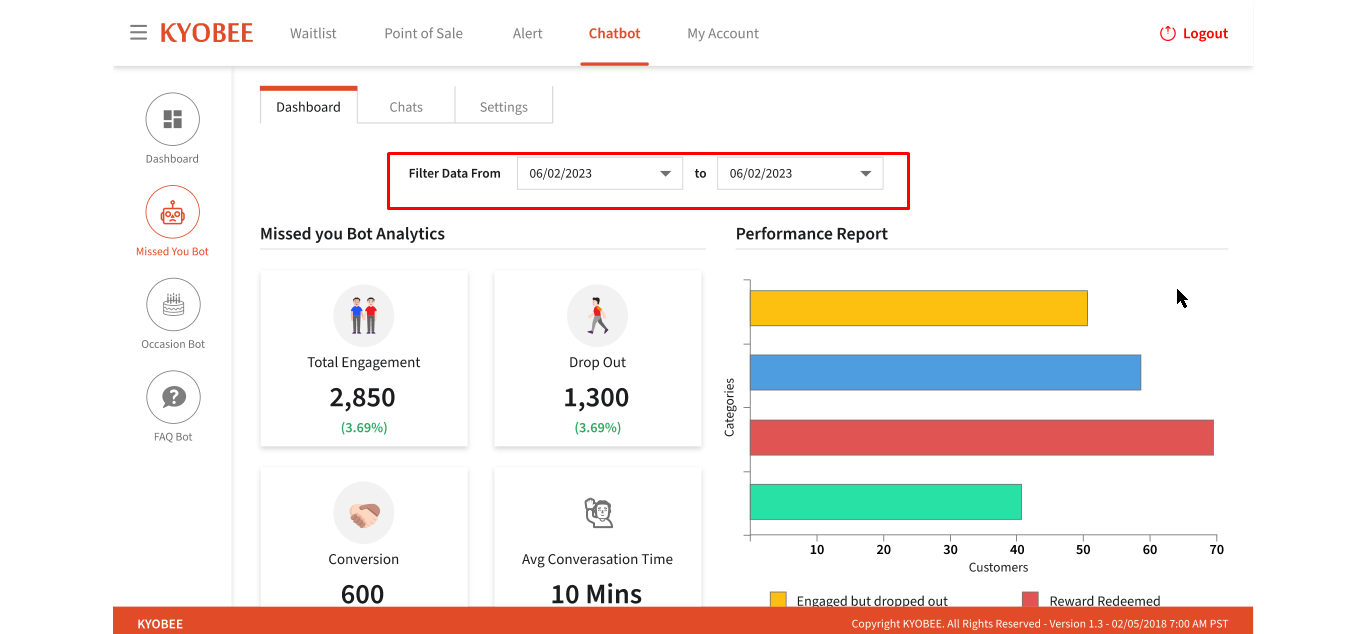
Task: Open the hamburger menu next to KYOBEE
Action: (138, 33)
